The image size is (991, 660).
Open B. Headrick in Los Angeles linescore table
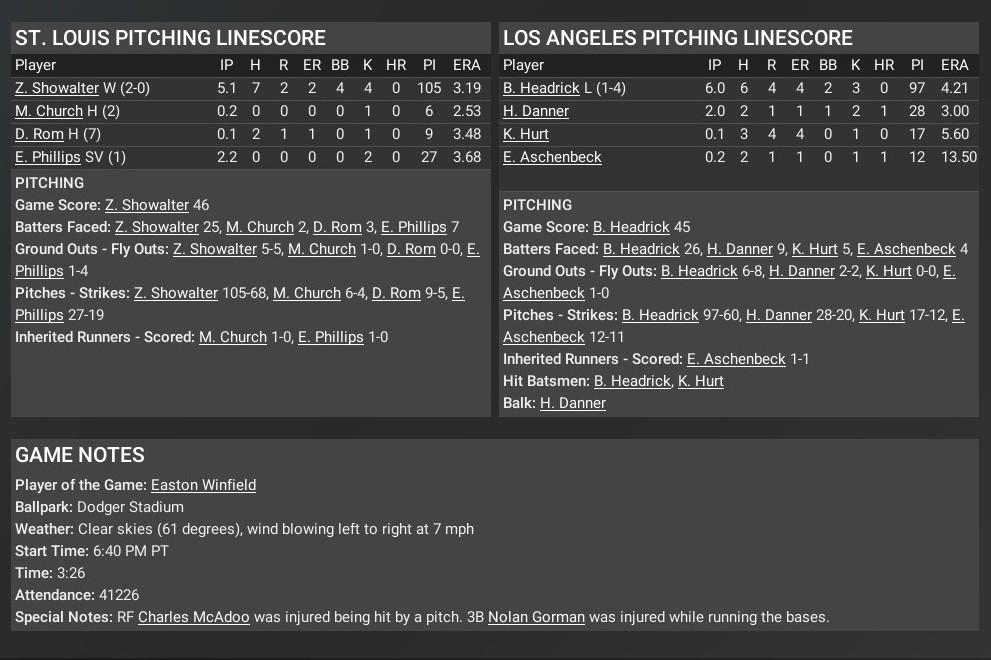click(541, 88)
